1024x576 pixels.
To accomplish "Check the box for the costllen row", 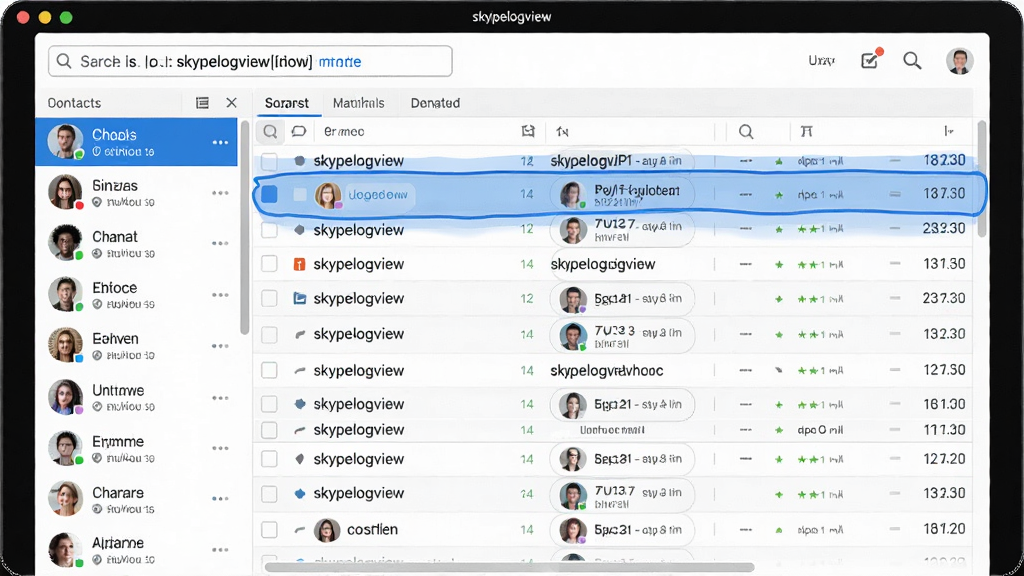I will click(x=269, y=530).
